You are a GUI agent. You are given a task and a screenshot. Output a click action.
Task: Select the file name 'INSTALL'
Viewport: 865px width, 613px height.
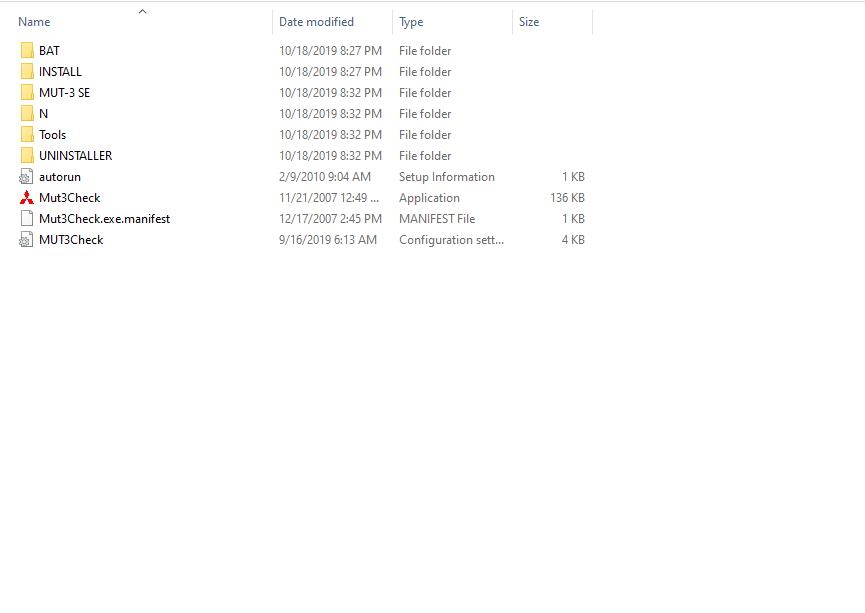coord(60,72)
